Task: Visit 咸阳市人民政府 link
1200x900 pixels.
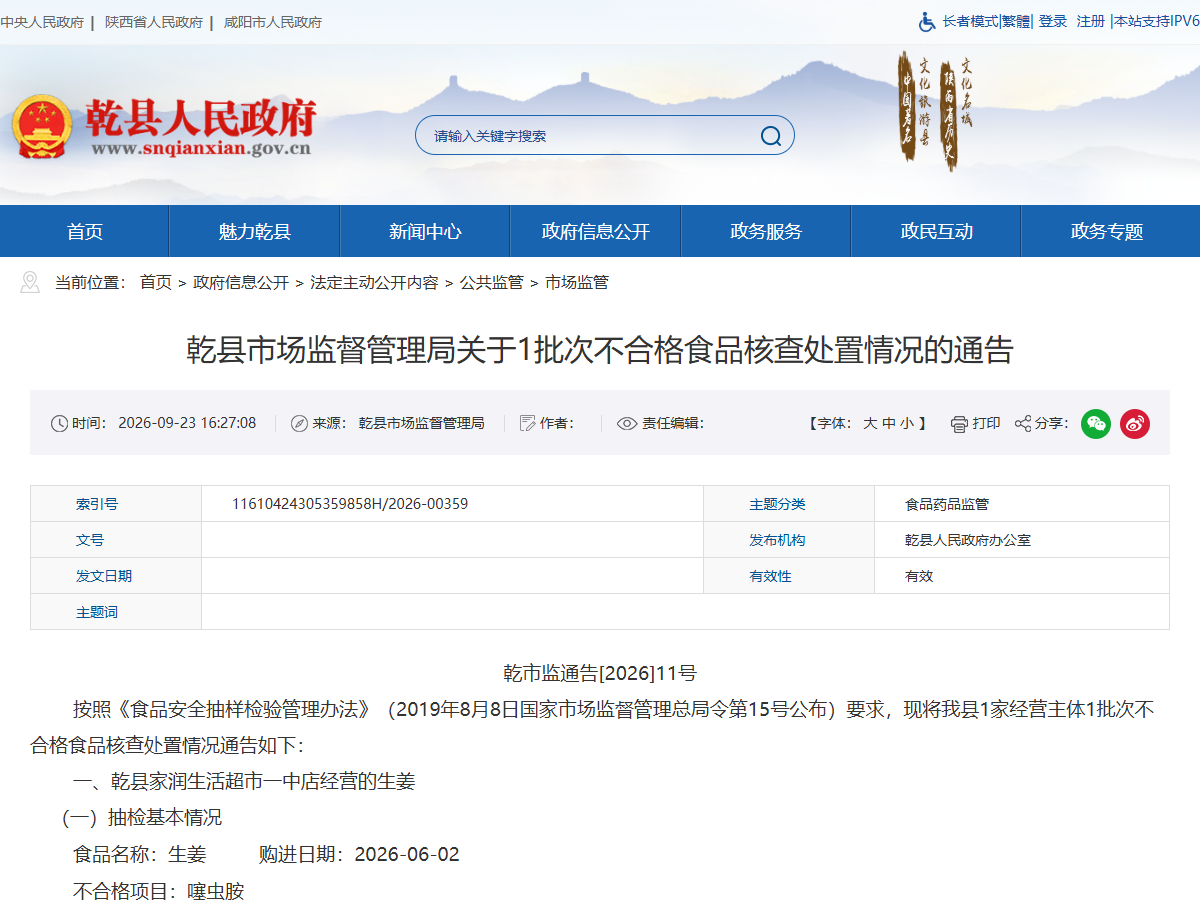Action: click(273, 22)
